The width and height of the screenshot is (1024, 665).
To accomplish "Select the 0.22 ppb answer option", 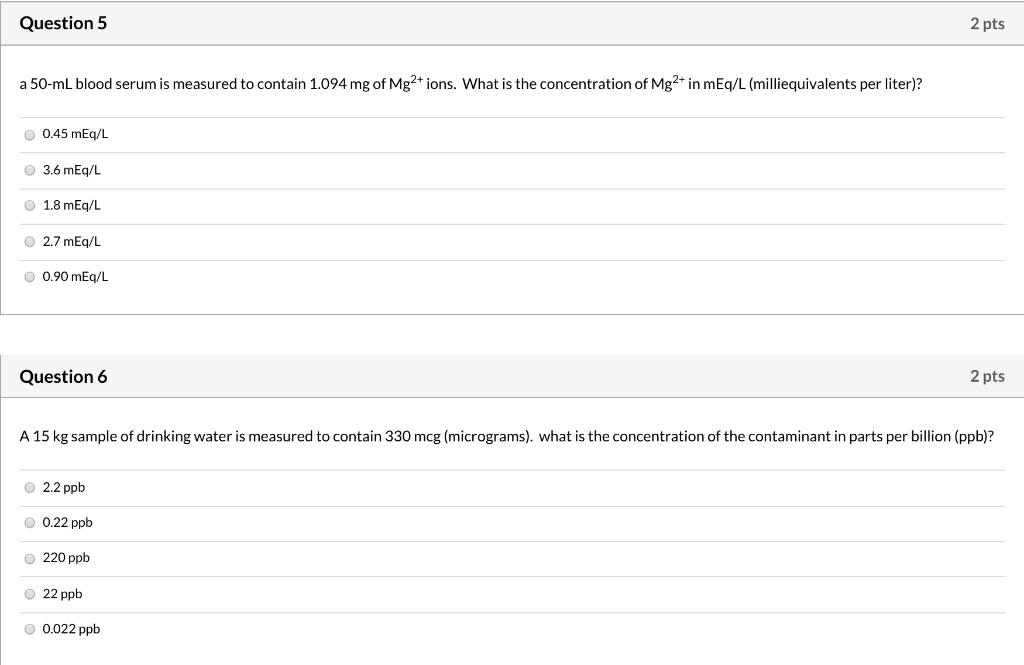I will 29,523.
